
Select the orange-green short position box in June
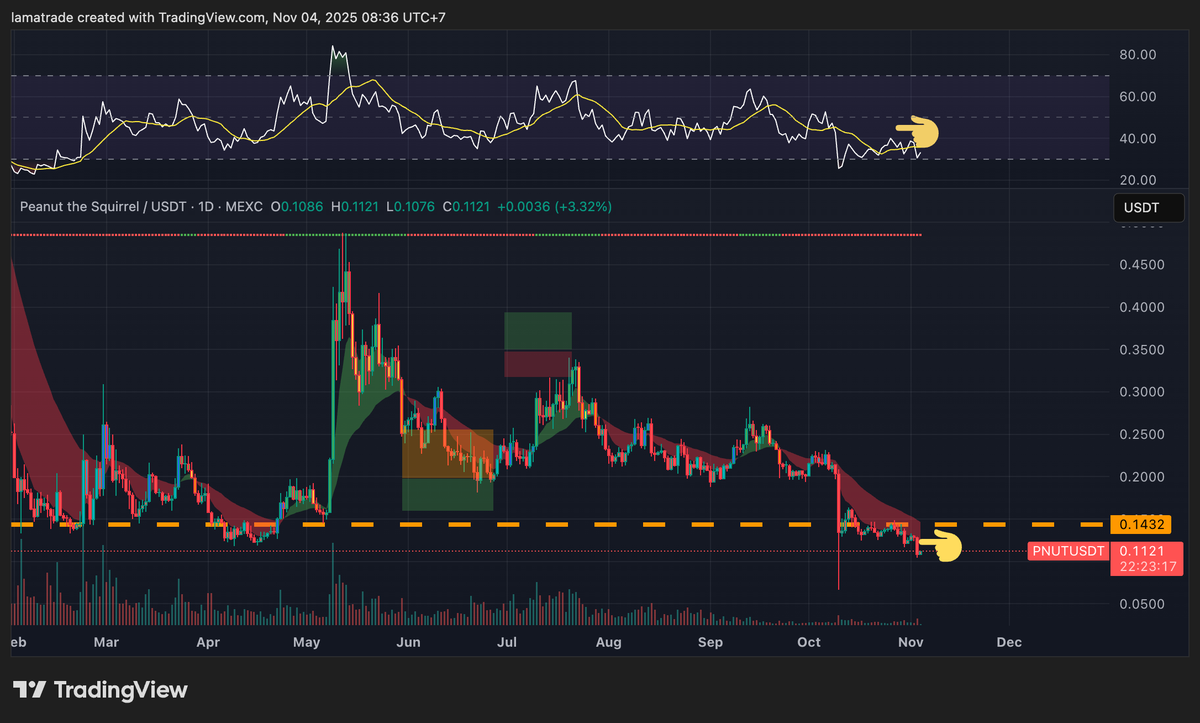pos(447,470)
